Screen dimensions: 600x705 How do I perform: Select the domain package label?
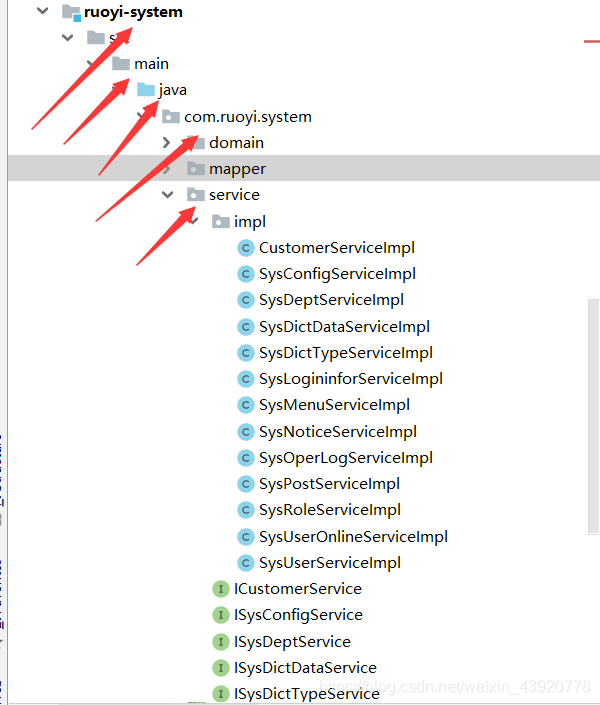click(x=237, y=143)
